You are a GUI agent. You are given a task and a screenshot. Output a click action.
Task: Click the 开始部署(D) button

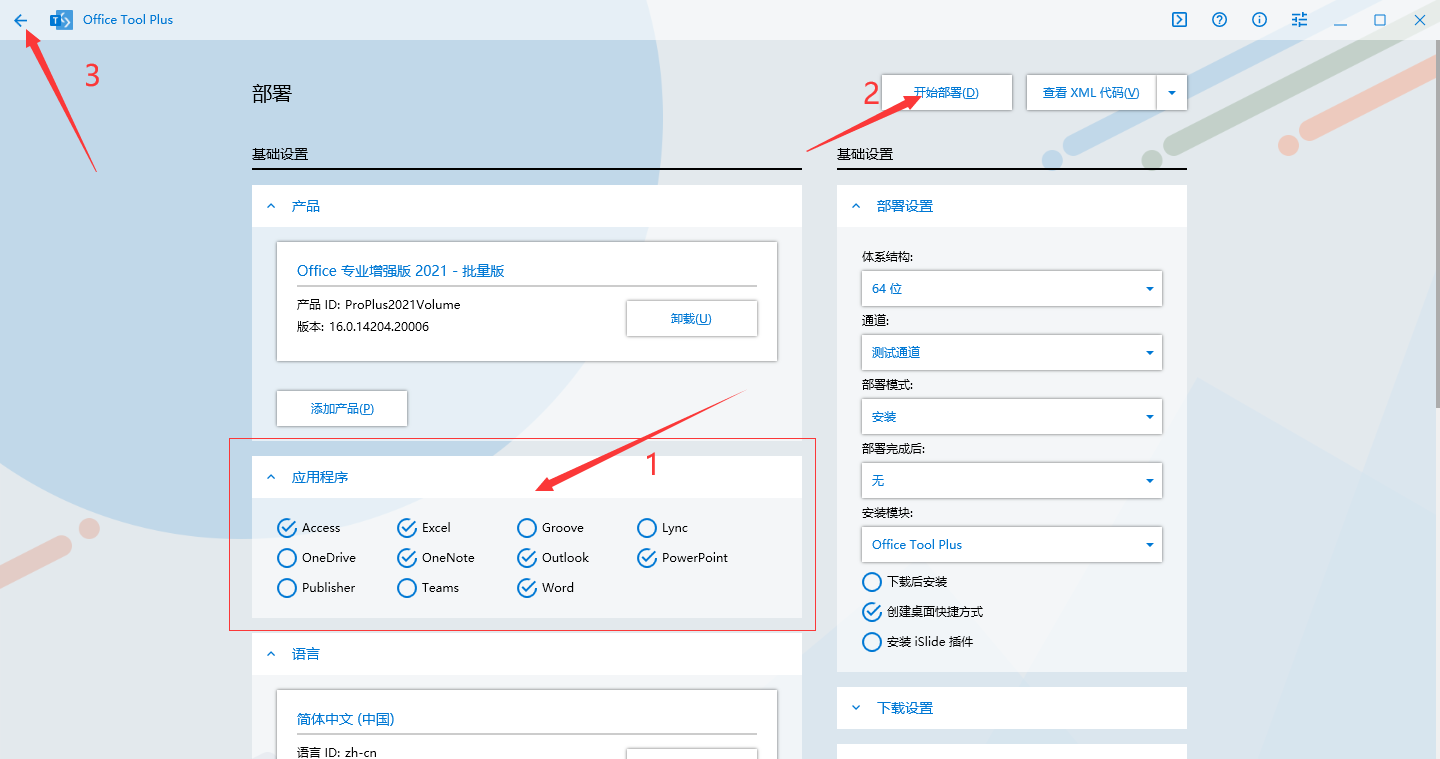point(946,93)
